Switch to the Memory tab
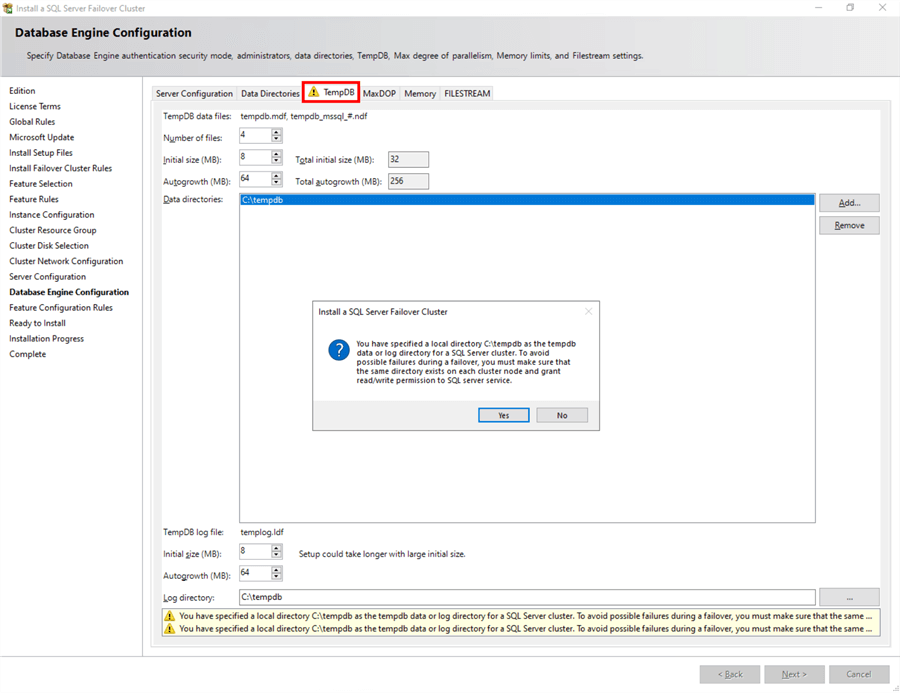Screen dimensions: 900x693 420,94
